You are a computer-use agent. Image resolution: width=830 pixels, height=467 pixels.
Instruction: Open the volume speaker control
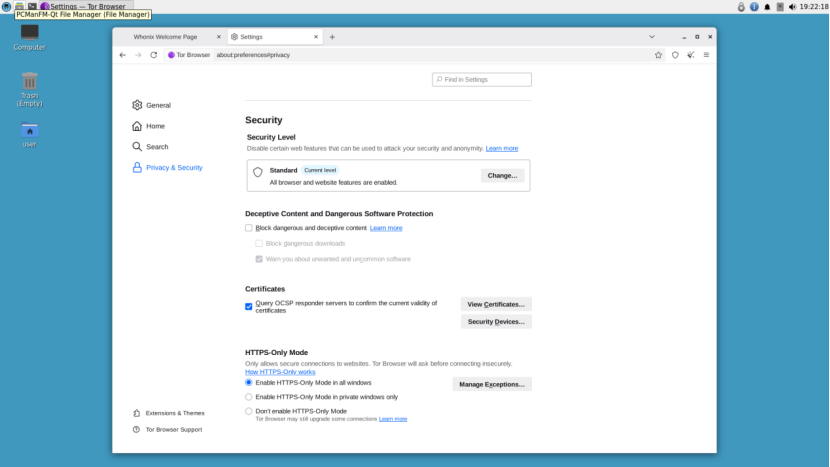(x=792, y=7)
